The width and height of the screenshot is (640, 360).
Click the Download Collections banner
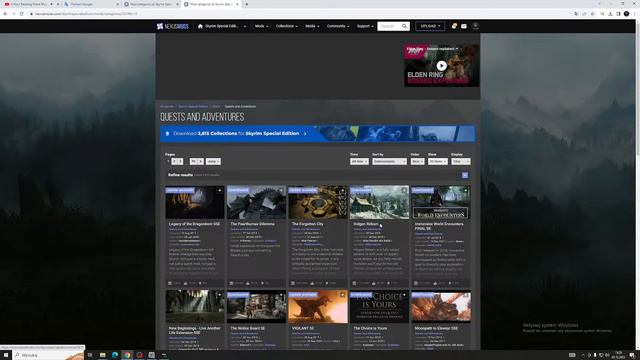(x=318, y=134)
